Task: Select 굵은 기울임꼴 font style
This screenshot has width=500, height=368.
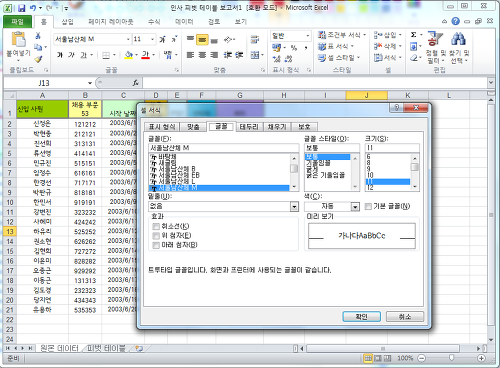Action: pyautogui.click(x=325, y=175)
